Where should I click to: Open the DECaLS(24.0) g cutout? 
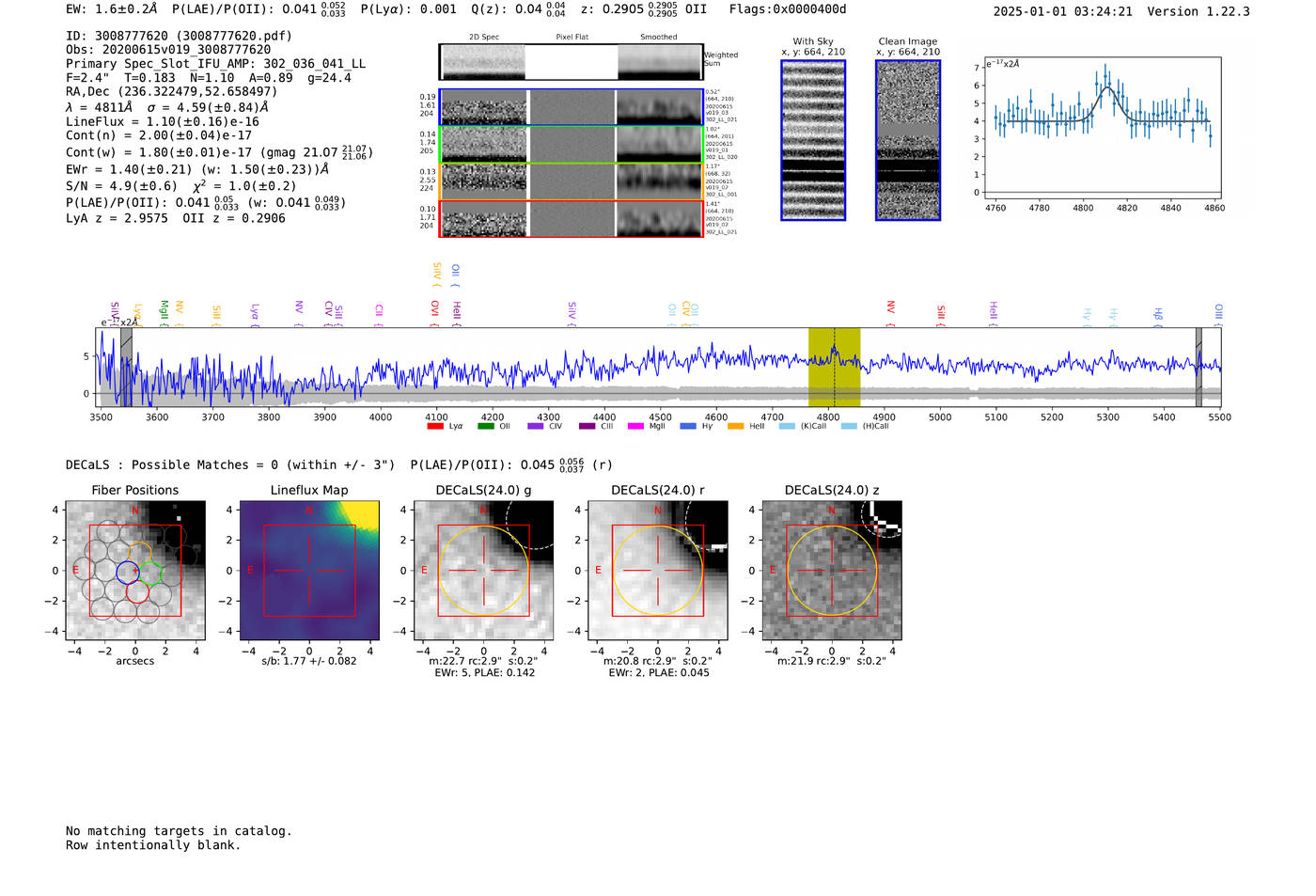(483, 571)
